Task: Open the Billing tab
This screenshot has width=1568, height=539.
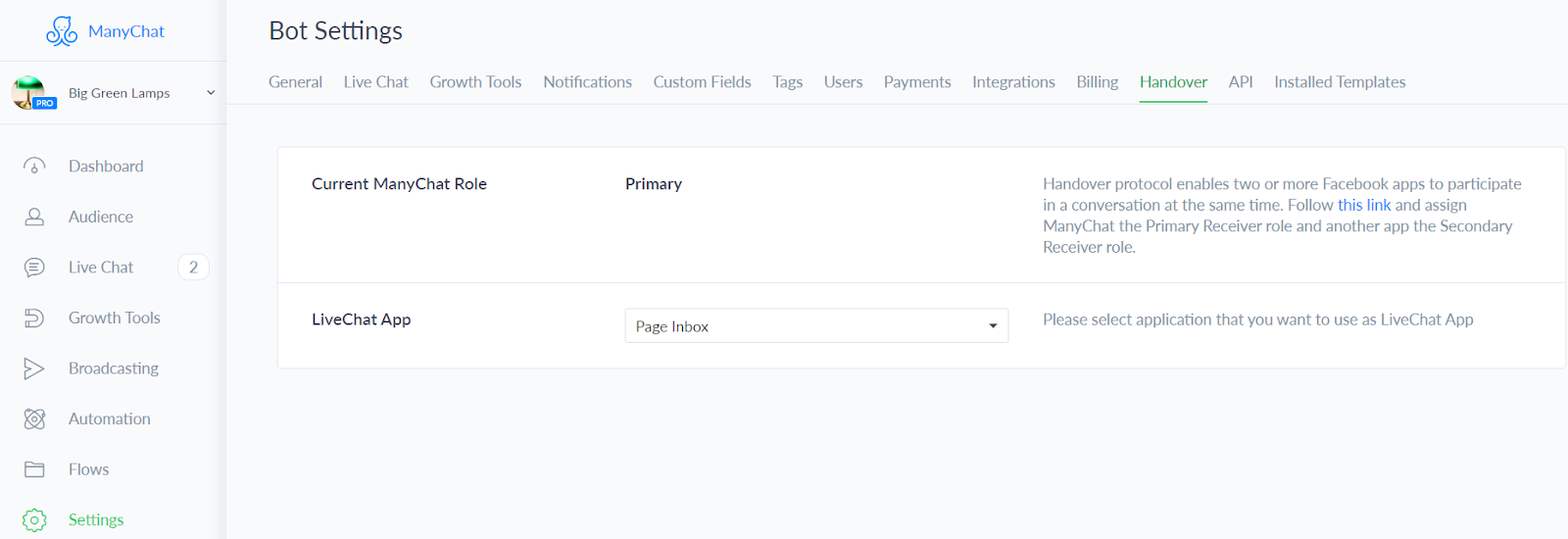Action: click(x=1097, y=82)
